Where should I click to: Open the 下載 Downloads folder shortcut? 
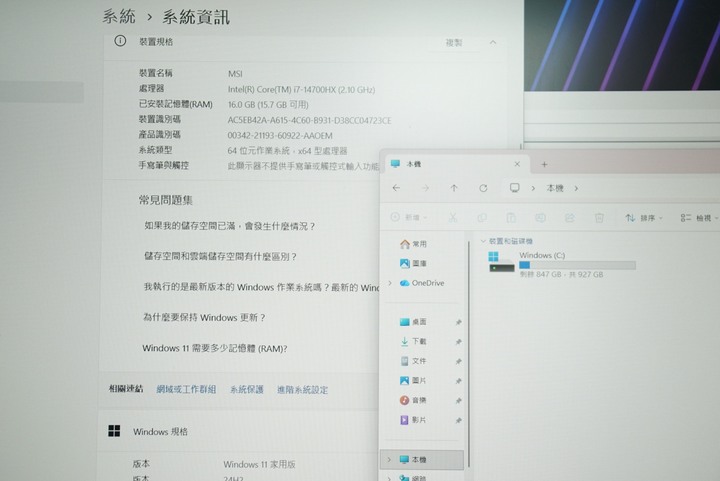(x=418, y=341)
